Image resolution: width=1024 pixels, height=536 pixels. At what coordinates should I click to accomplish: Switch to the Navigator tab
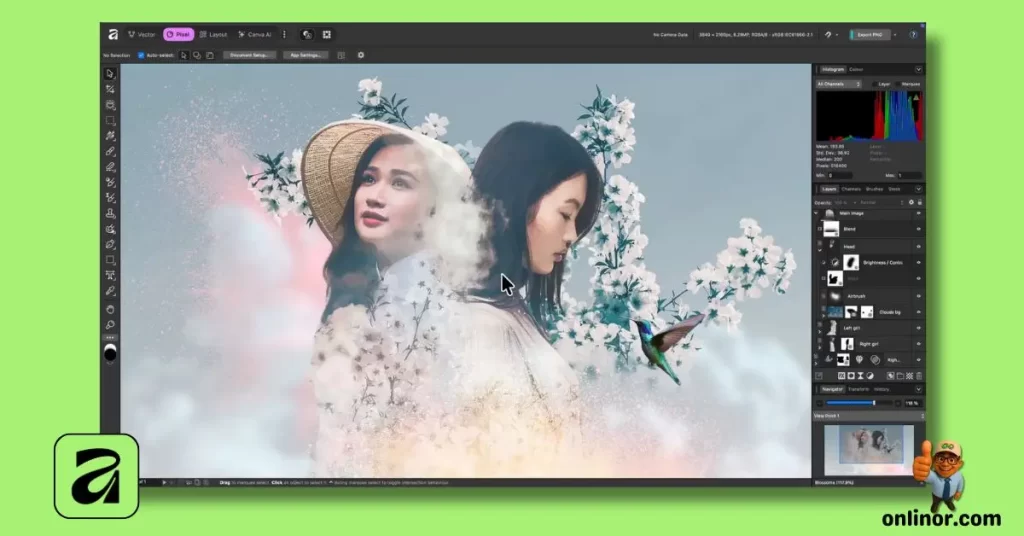(x=832, y=389)
